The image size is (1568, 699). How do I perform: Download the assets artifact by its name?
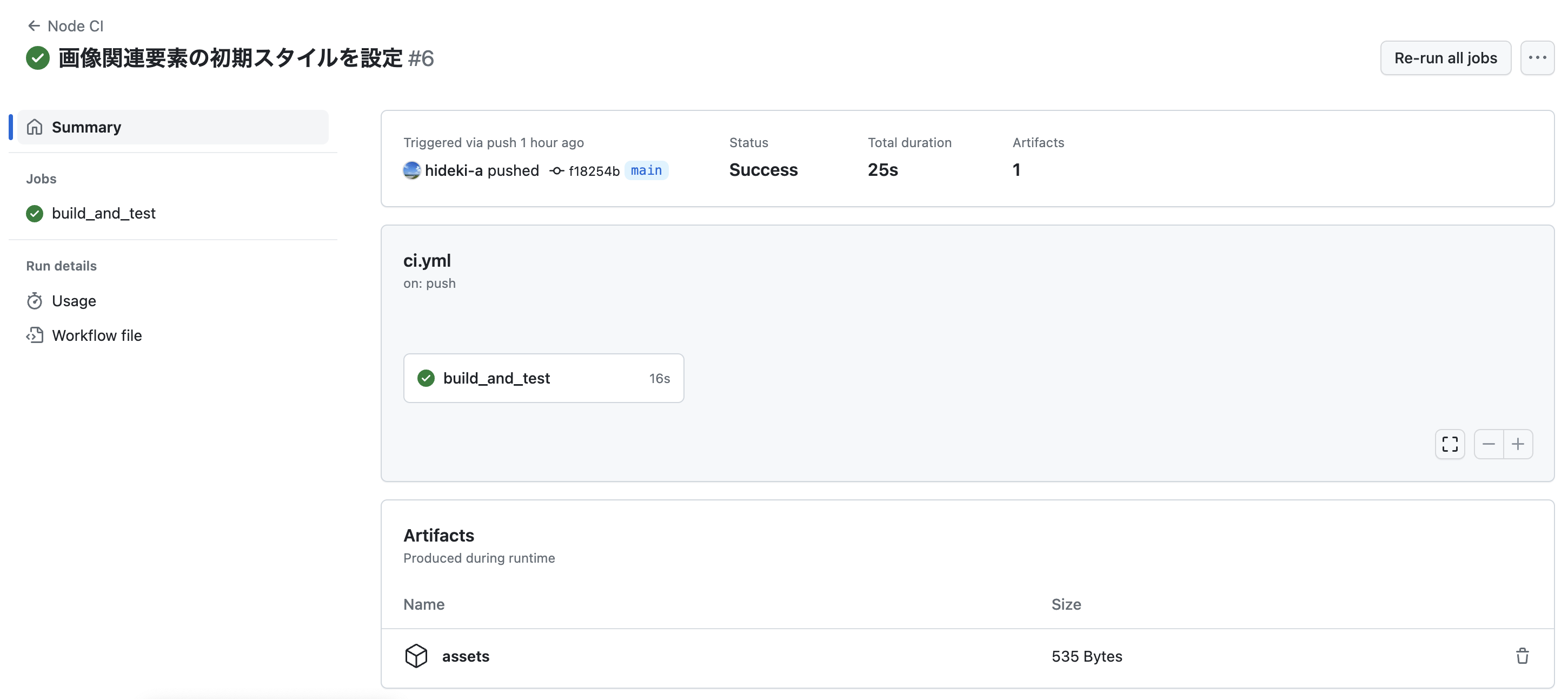tap(466, 656)
